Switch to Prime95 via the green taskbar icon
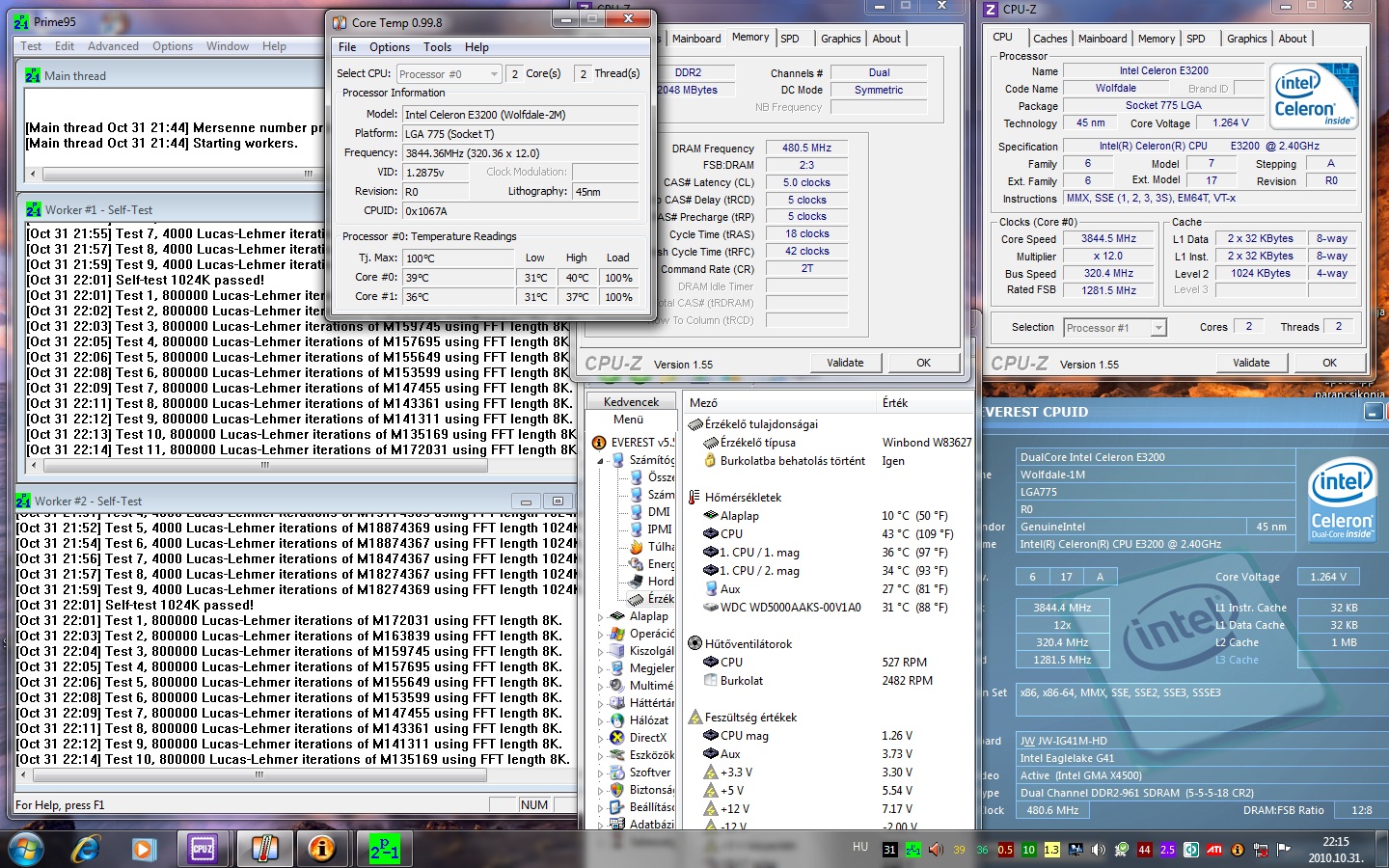 click(x=384, y=849)
